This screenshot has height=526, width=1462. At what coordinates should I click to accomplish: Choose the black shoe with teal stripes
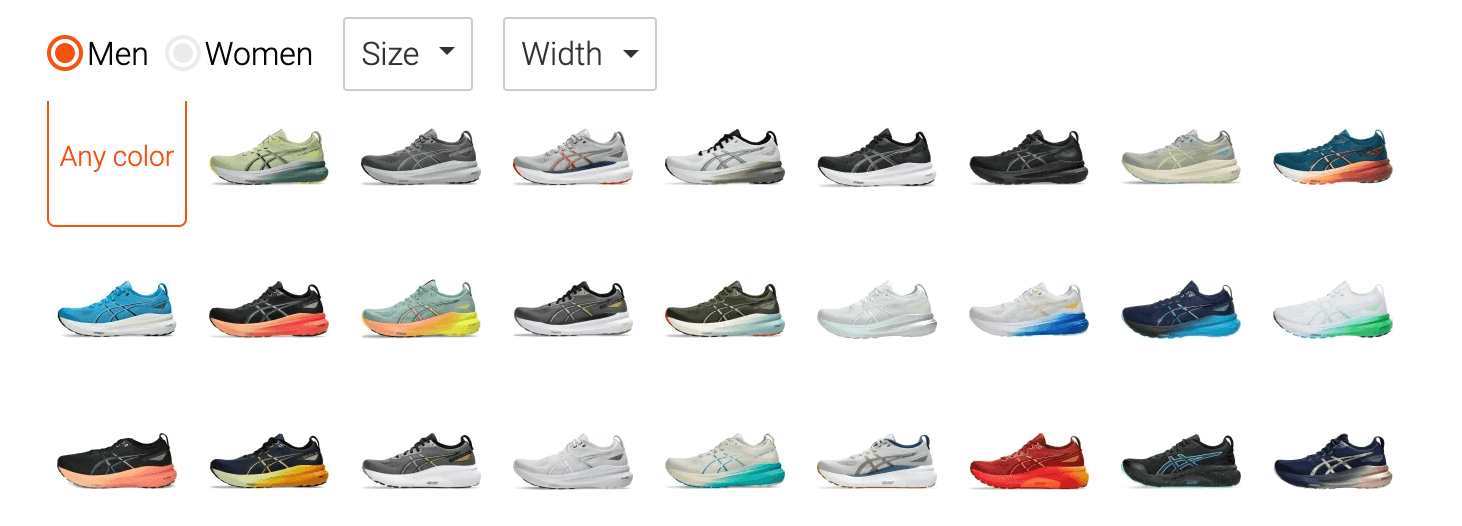pos(1181,461)
